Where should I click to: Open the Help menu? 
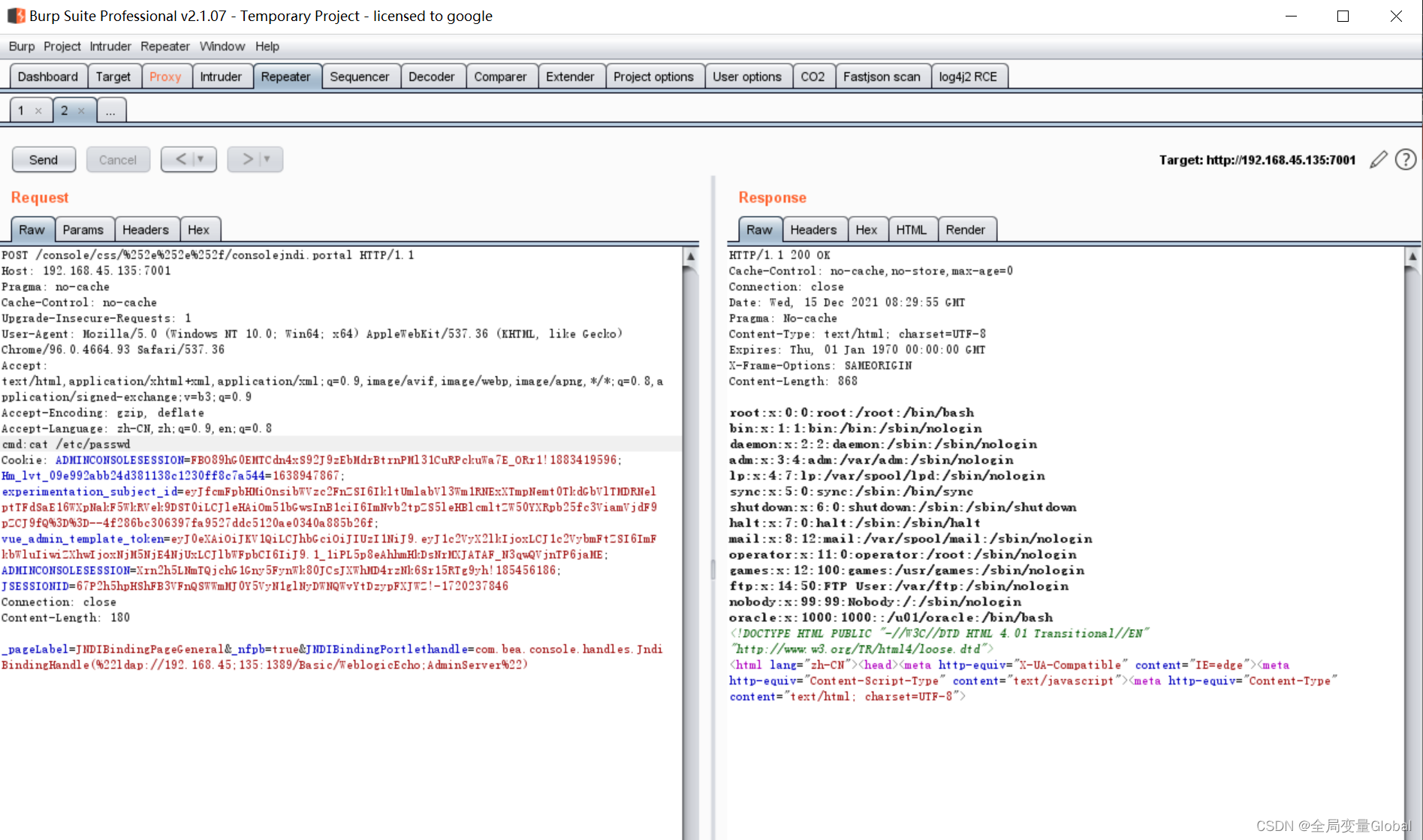[x=267, y=47]
